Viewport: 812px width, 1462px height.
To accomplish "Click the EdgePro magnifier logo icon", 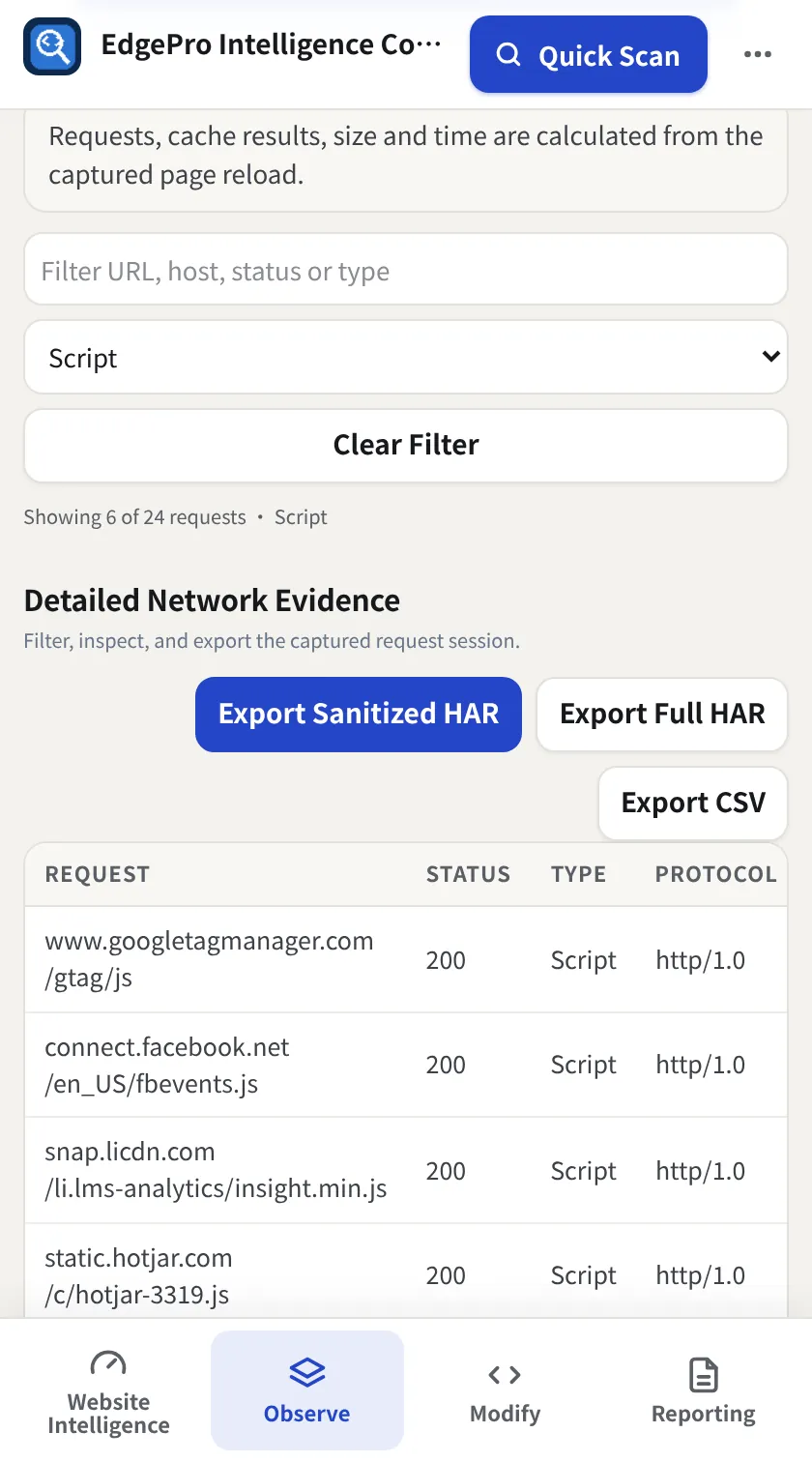I will 51,46.
